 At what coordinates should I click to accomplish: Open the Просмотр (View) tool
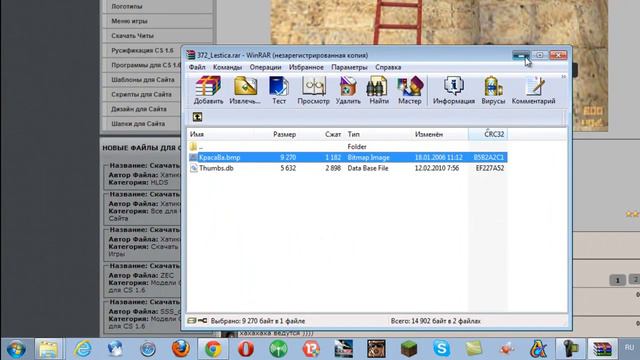coord(313,90)
